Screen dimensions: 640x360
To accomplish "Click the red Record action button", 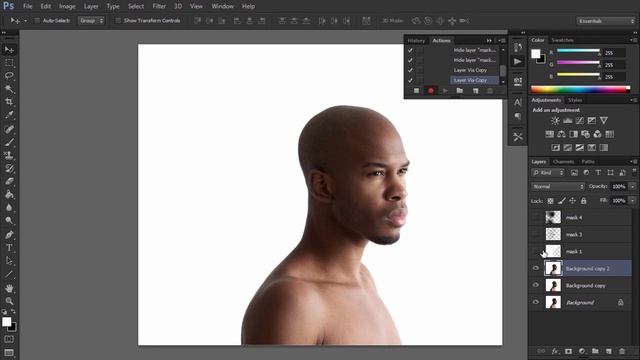I will (x=431, y=91).
